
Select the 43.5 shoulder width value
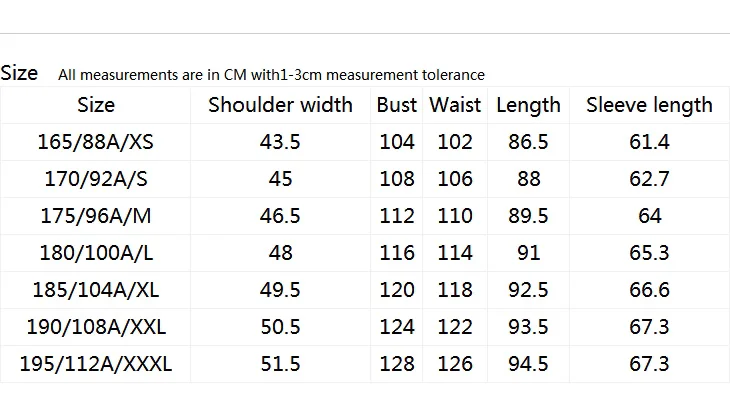[280, 142]
